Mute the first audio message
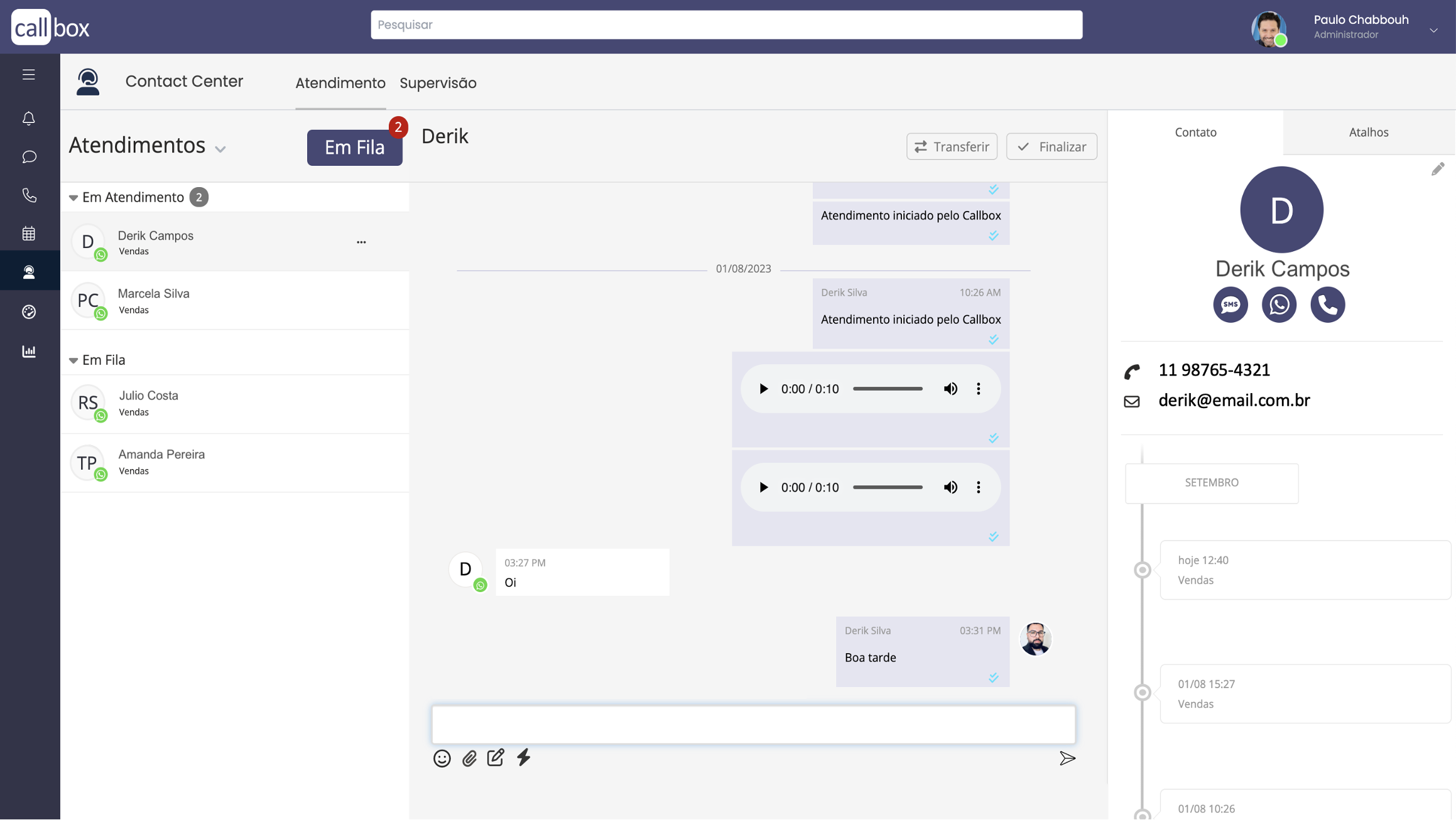Viewport: 1456px width, 820px height. point(950,389)
